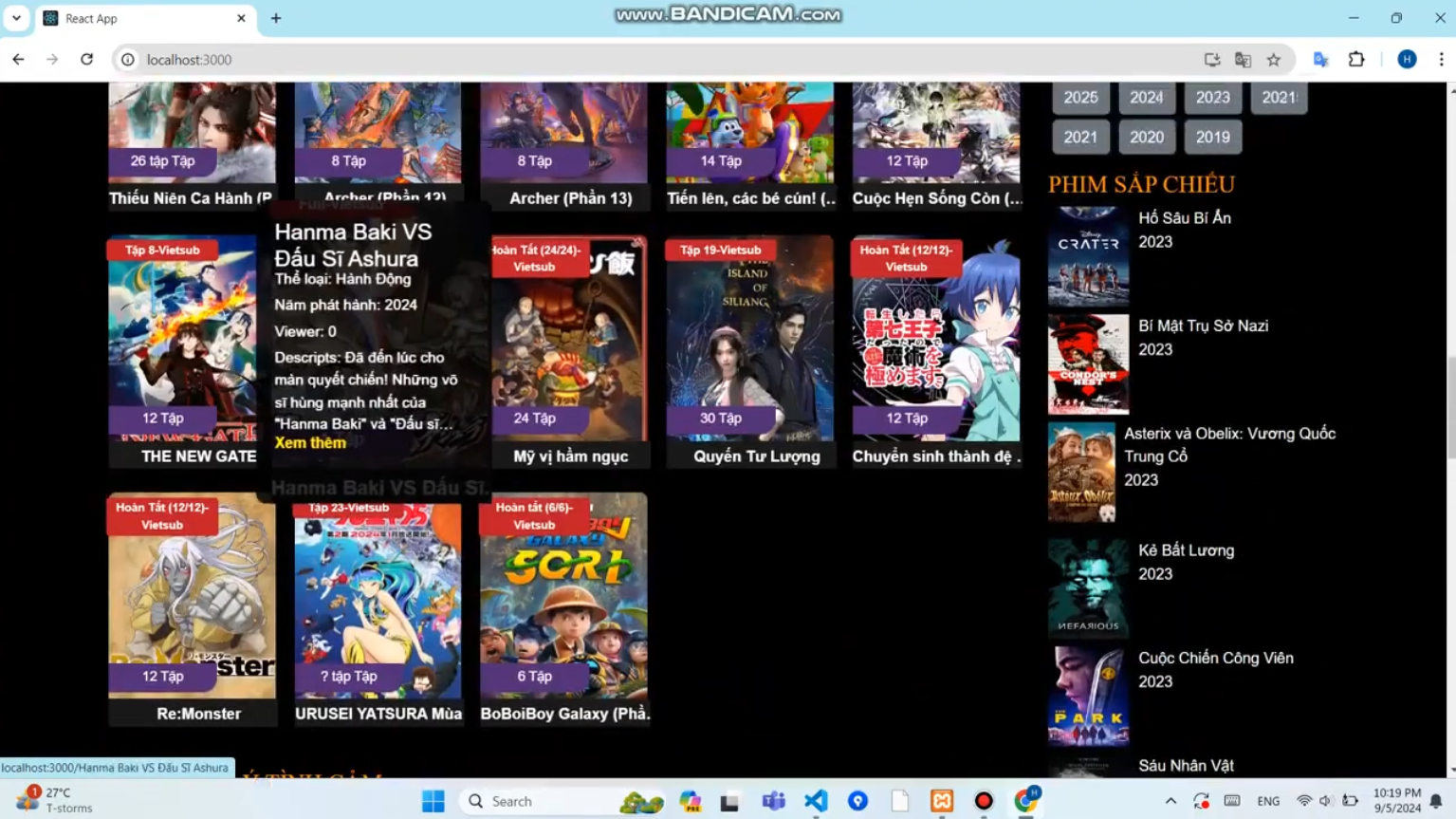Open THE NEW GATE poster
1456x819 pixels.
point(182,339)
